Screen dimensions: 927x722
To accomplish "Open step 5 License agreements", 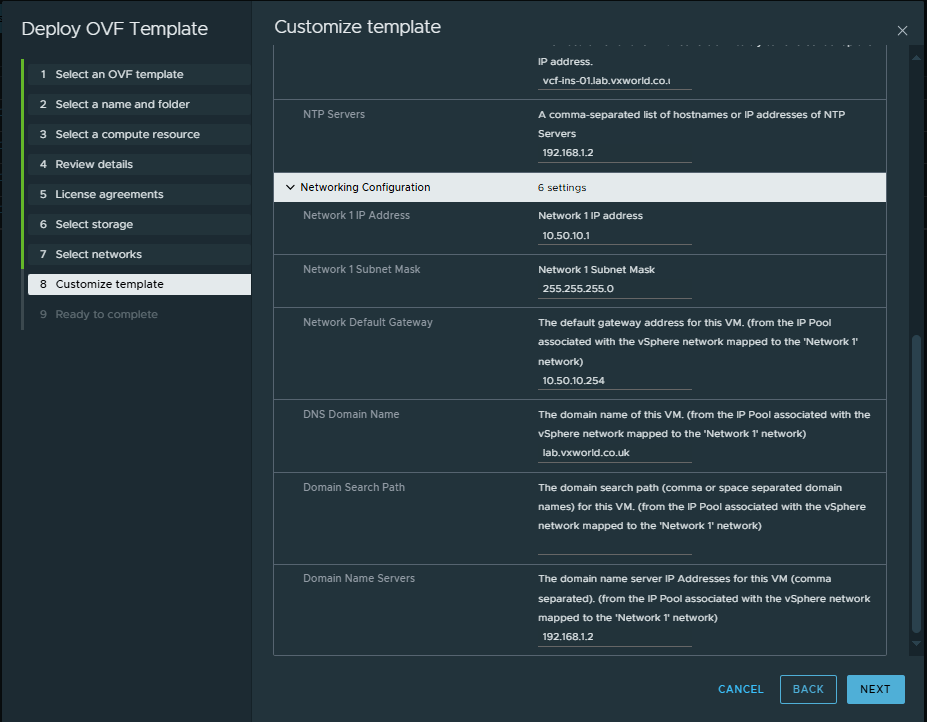I will point(109,194).
